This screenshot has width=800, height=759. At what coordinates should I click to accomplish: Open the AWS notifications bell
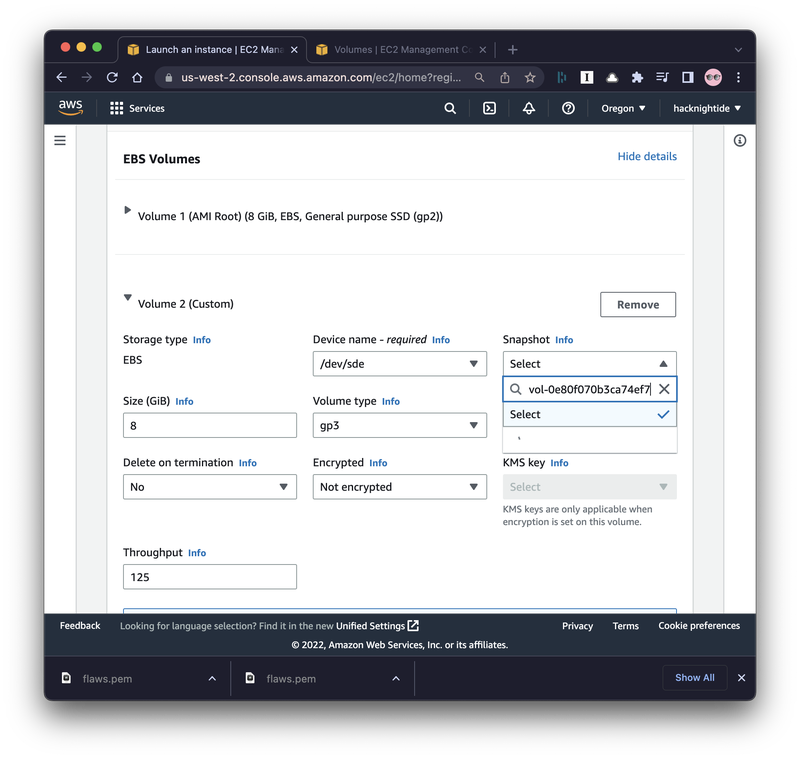coord(529,108)
